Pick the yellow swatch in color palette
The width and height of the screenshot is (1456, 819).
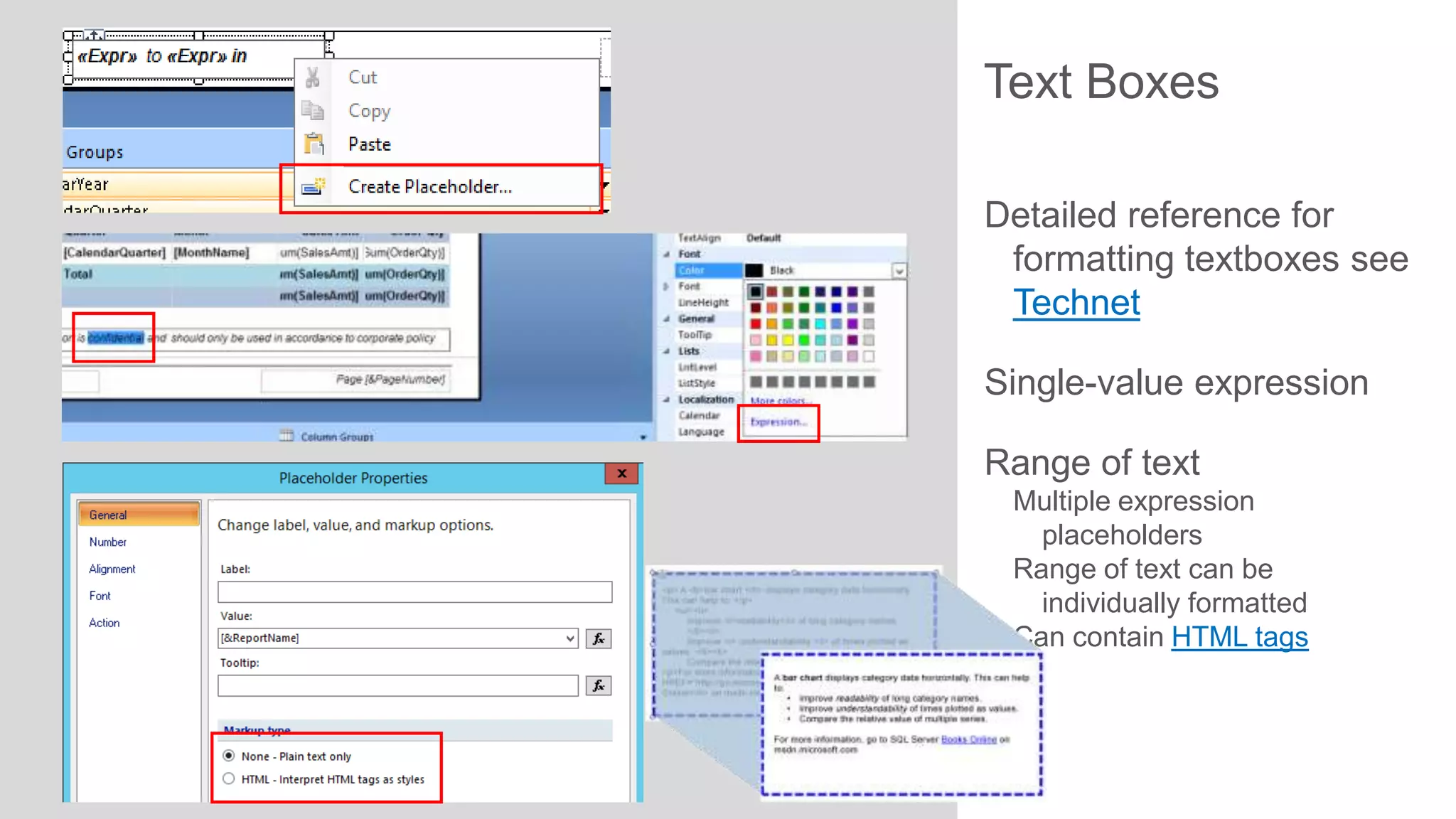click(788, 340)
